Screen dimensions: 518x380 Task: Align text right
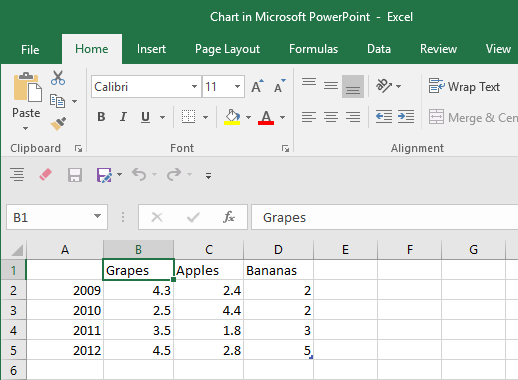click(x=353, y=117)
